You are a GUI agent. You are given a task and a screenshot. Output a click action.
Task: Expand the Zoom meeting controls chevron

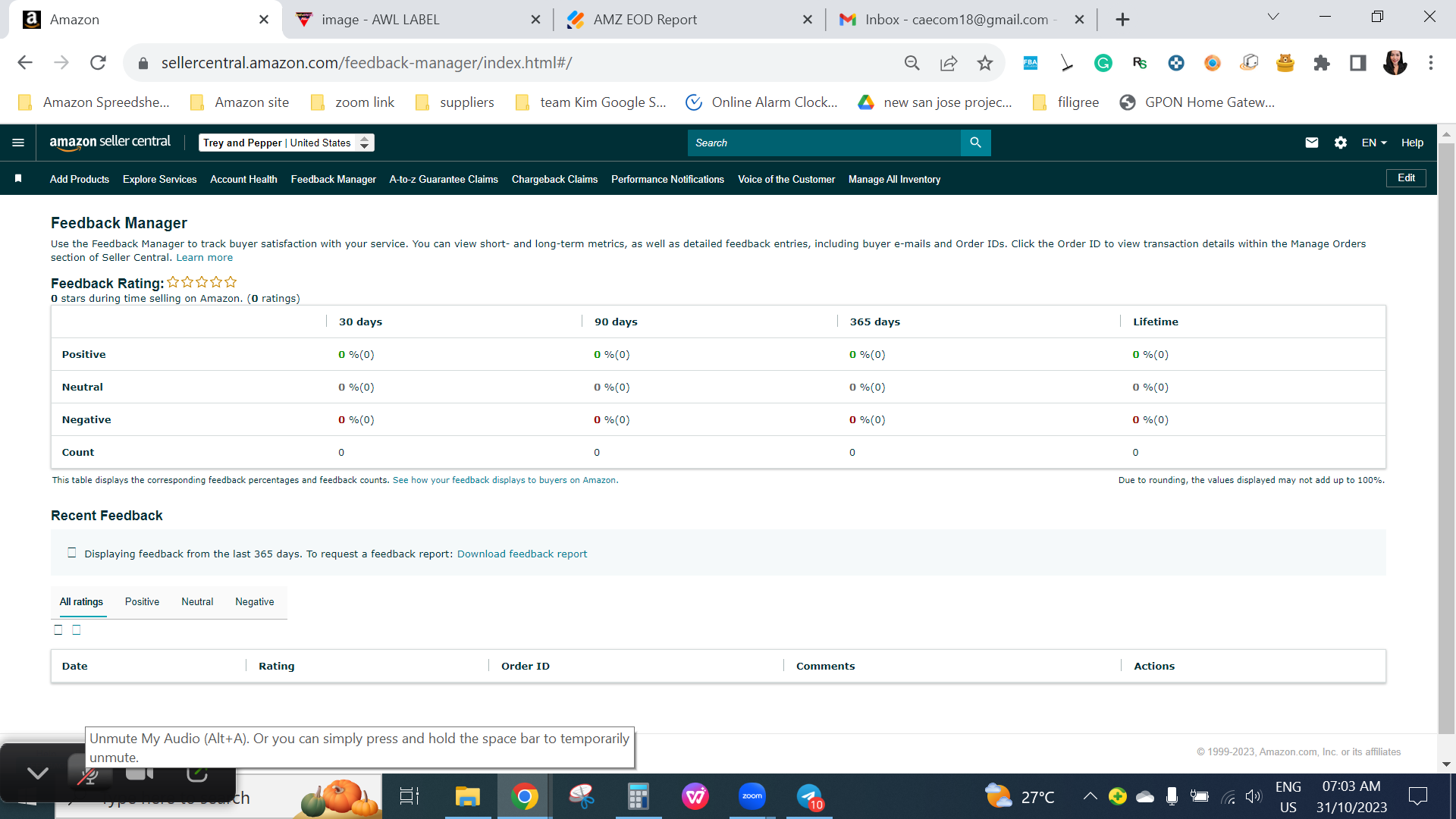click(37, 773)
